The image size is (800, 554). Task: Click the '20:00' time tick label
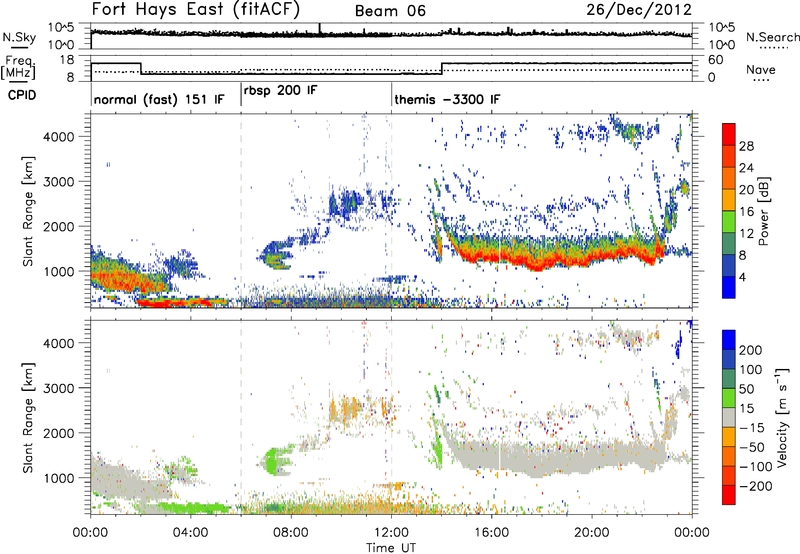[x=592, y=533]
